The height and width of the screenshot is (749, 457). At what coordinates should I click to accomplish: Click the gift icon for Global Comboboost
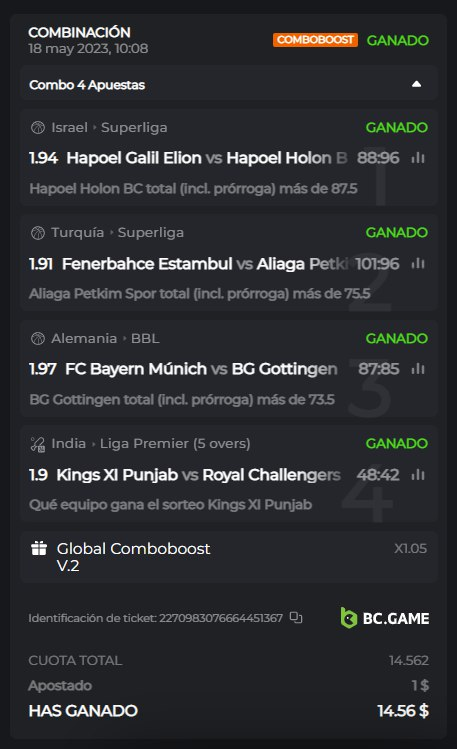tap(39, 548)
